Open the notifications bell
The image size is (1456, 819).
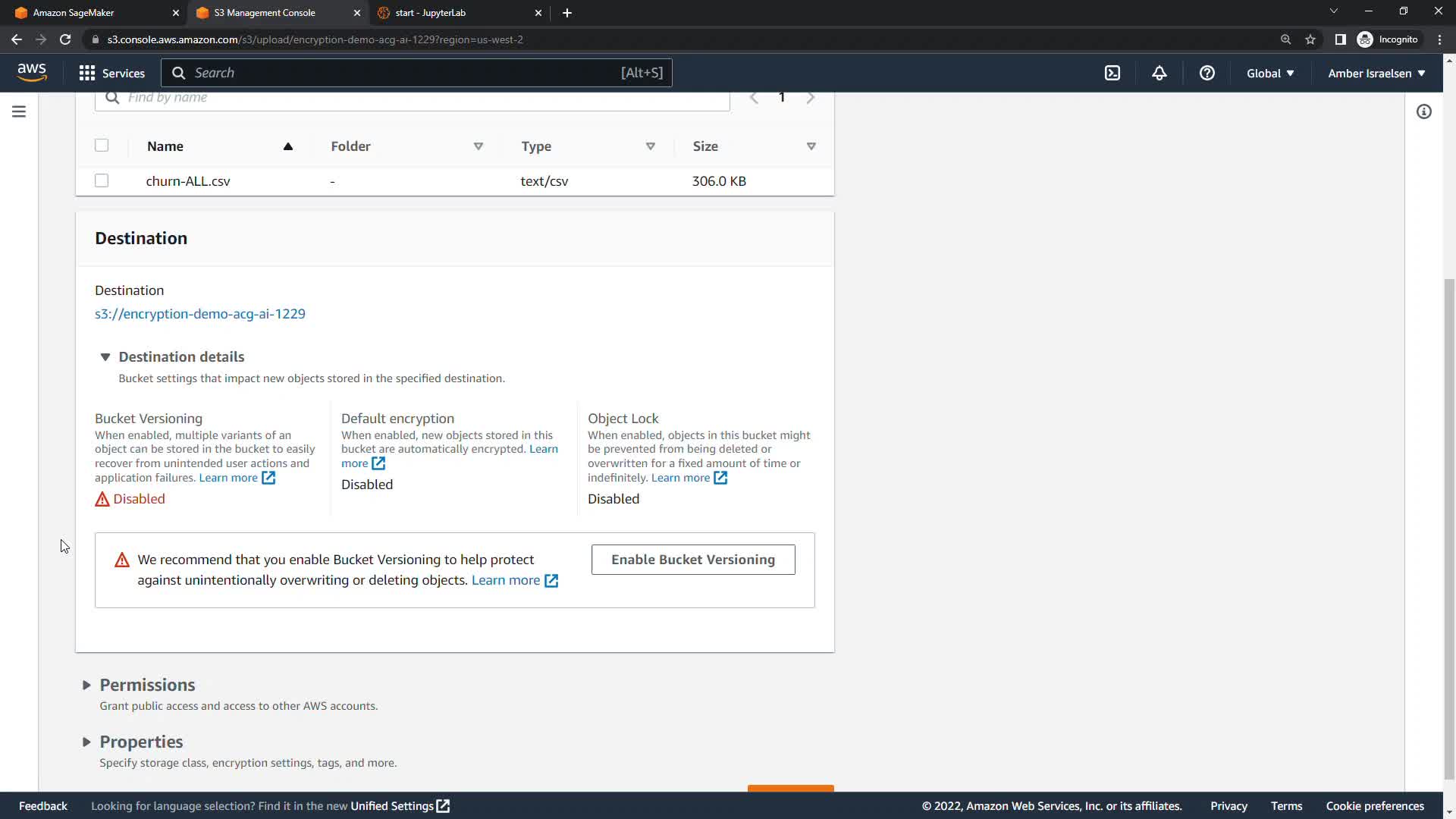tap(1159, 73)
